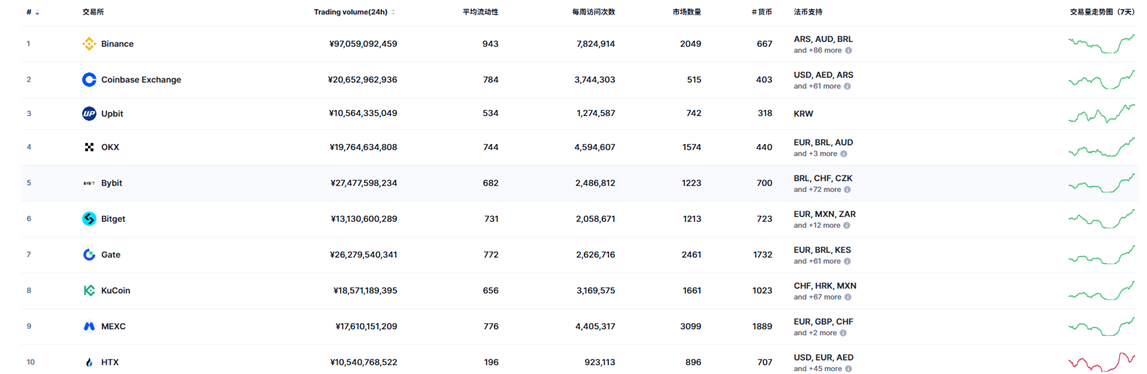Open Upbit 7-day volume sparkline

1102,113
